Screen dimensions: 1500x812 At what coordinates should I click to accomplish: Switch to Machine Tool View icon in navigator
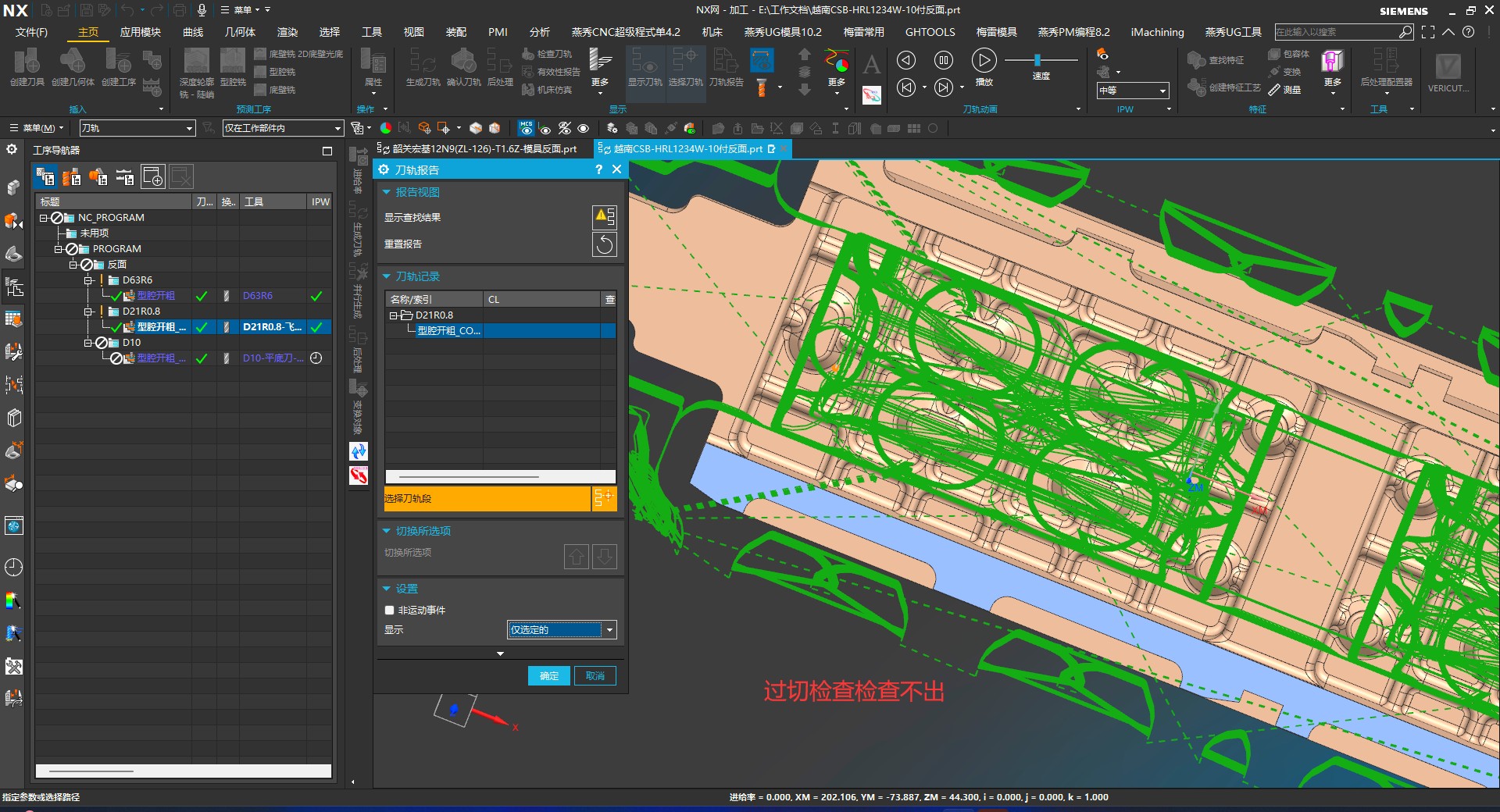click(x=71, y=177)
